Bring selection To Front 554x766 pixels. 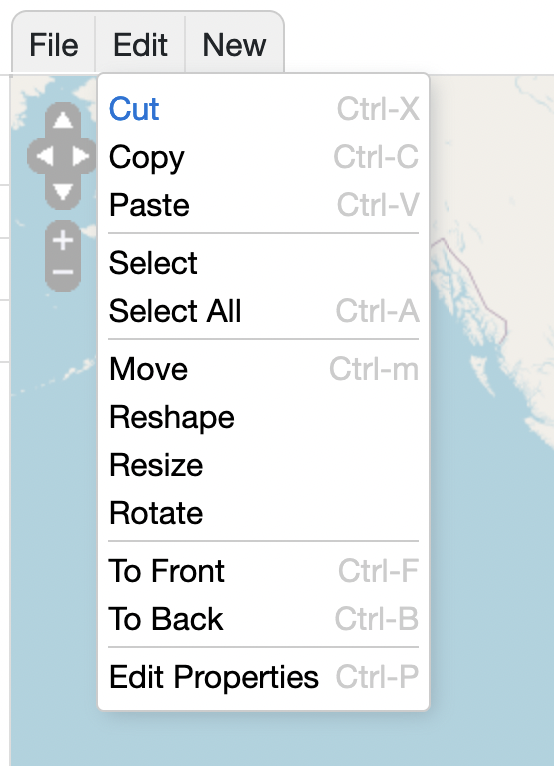[x=264, y=571]
